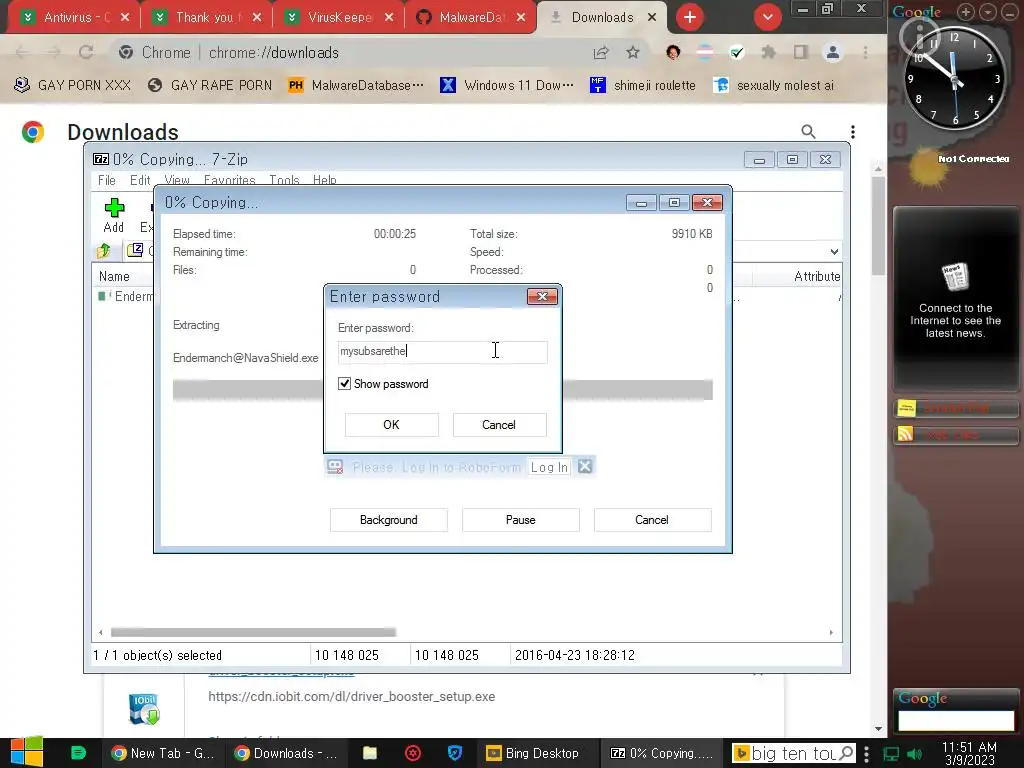Open Downloads page more-actions menu

tap(852, 132)
